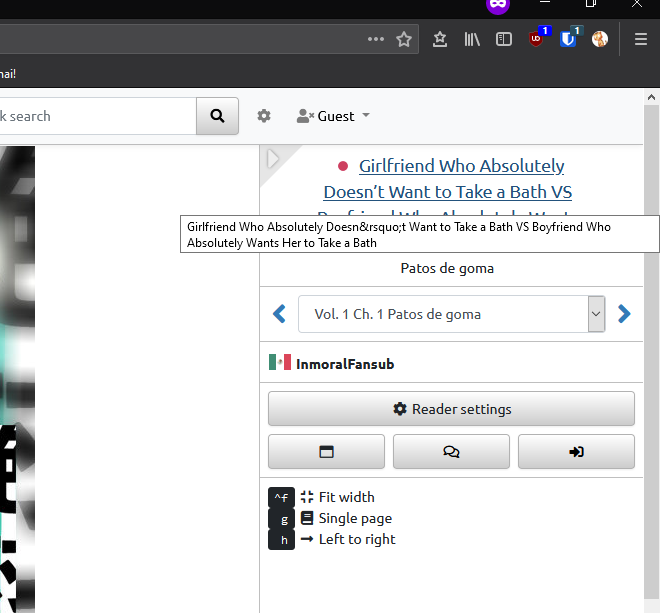
Task: Open the uBlock Origin extension
Action: (538, 39)
